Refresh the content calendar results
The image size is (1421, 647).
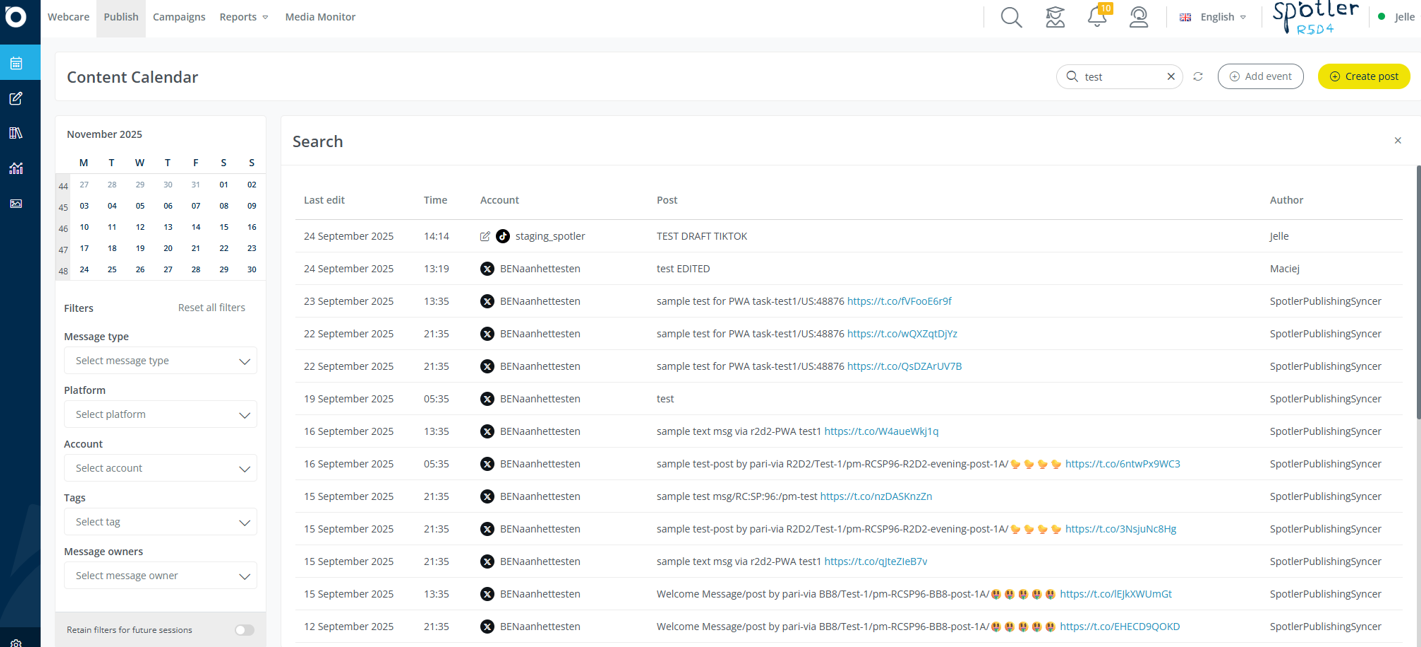(1198, 76)
